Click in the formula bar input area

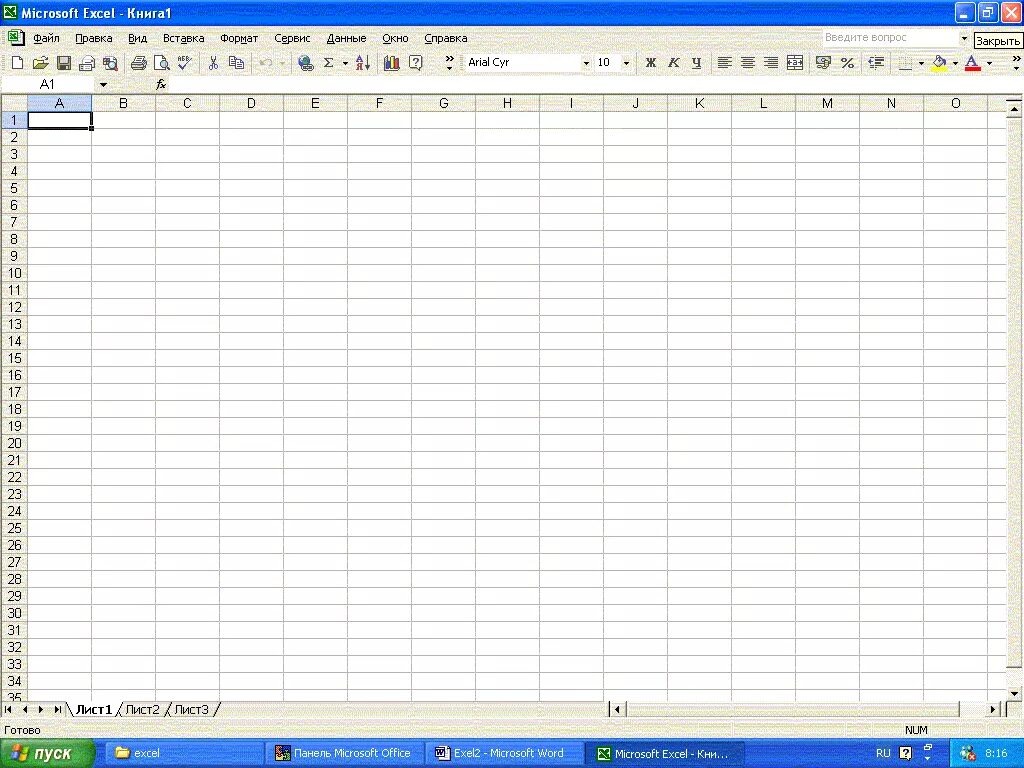pos(594,85)
